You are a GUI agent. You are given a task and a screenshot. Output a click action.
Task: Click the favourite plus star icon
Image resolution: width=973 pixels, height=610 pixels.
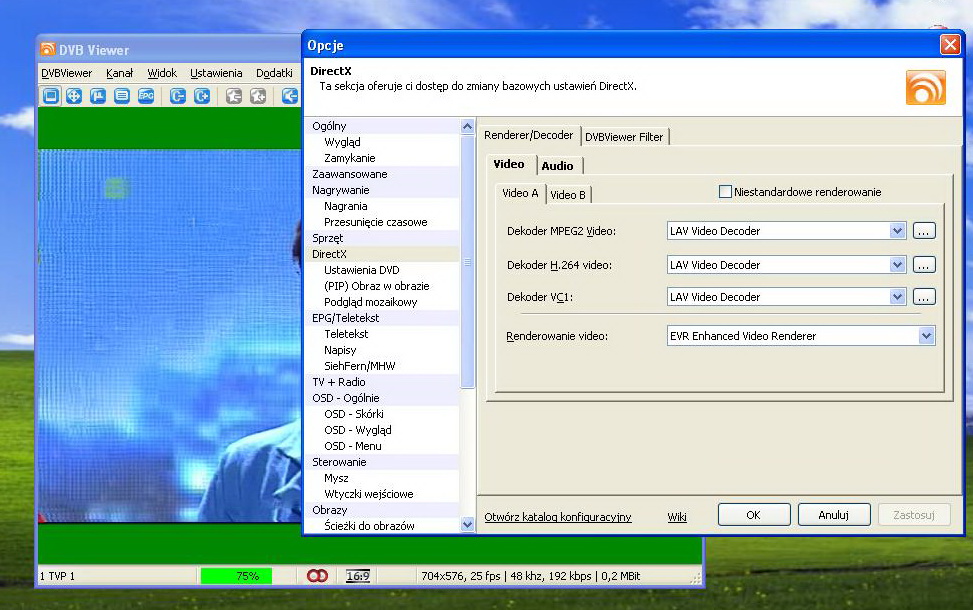point(258,96)
